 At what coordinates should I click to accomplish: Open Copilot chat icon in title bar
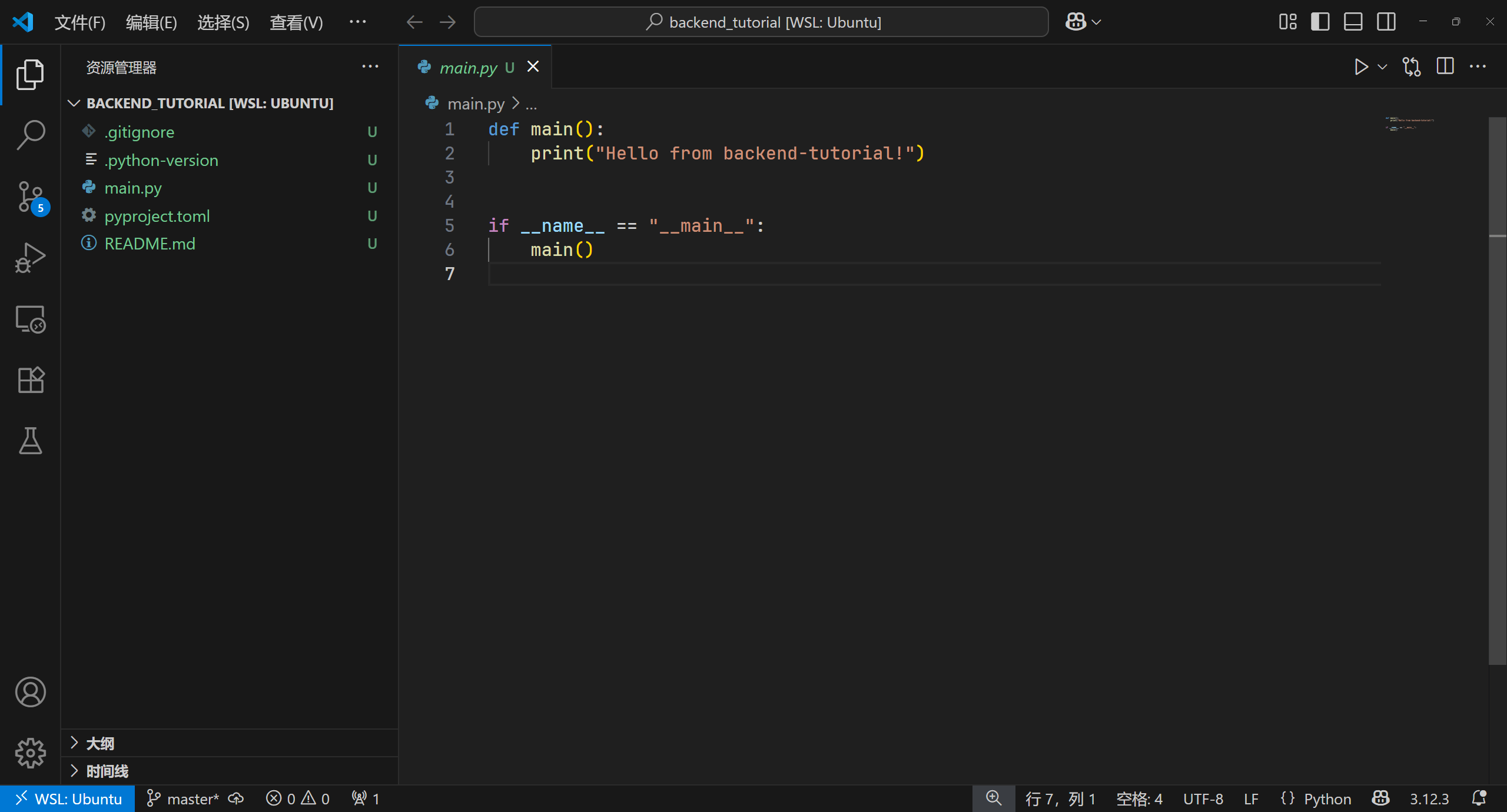(1076, 22)
